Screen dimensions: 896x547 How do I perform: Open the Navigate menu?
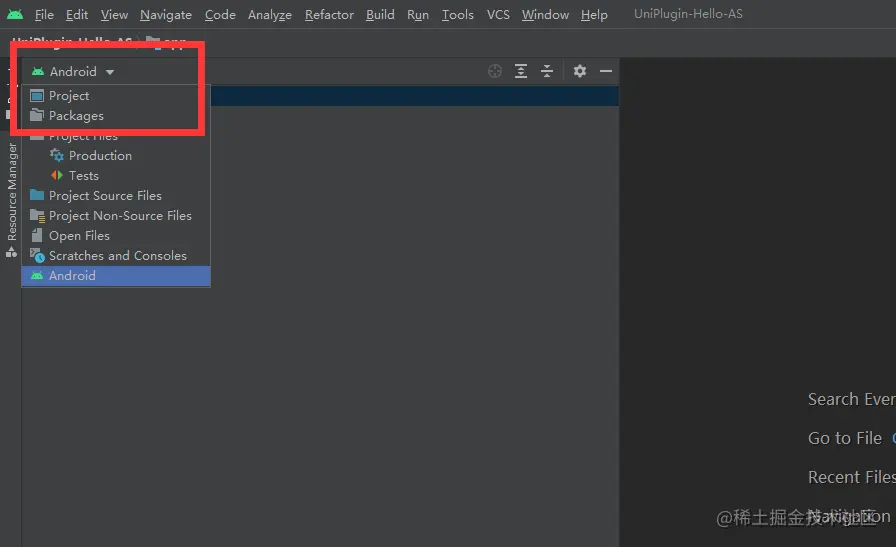pos(166,14)
